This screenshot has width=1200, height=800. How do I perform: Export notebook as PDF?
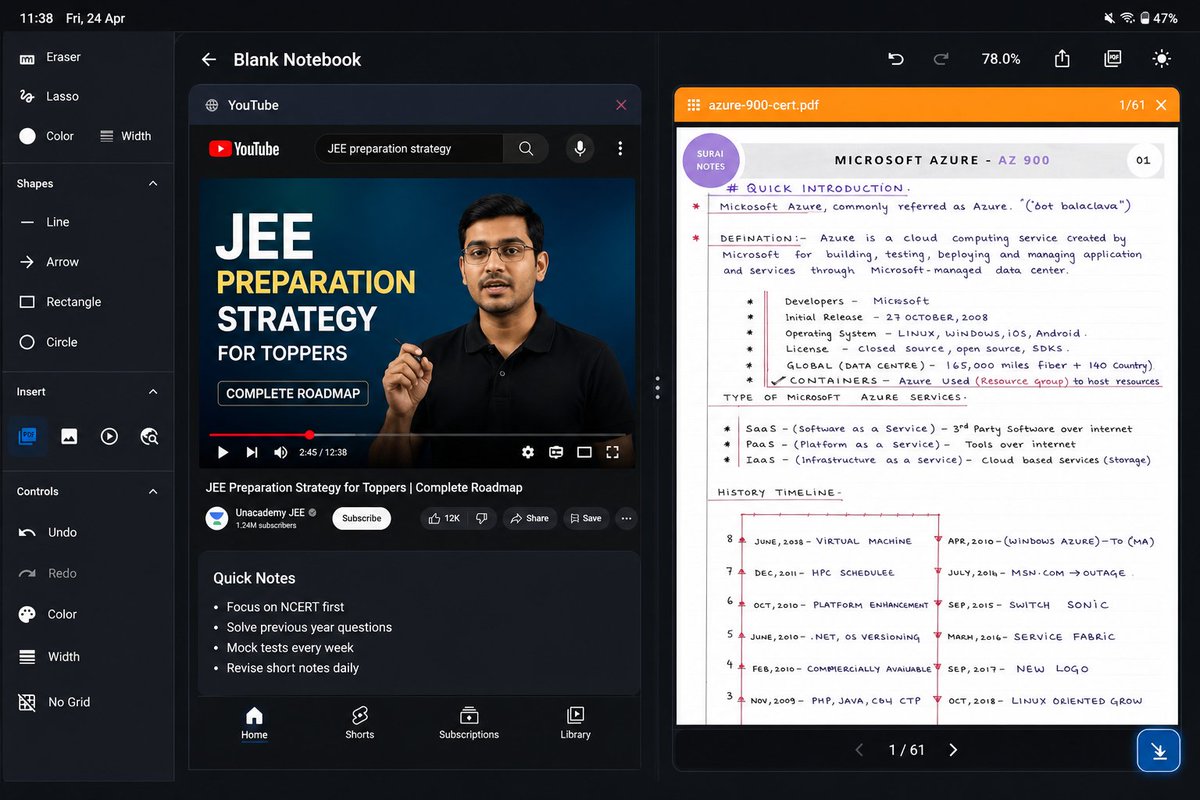[1112, 59]
